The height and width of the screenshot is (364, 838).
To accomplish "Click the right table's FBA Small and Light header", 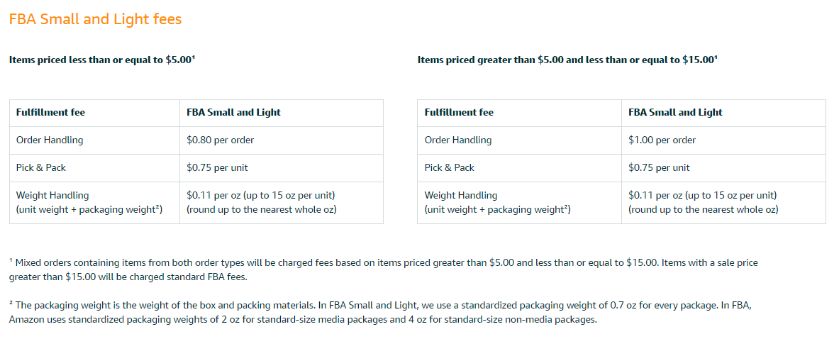I will 676,113.
